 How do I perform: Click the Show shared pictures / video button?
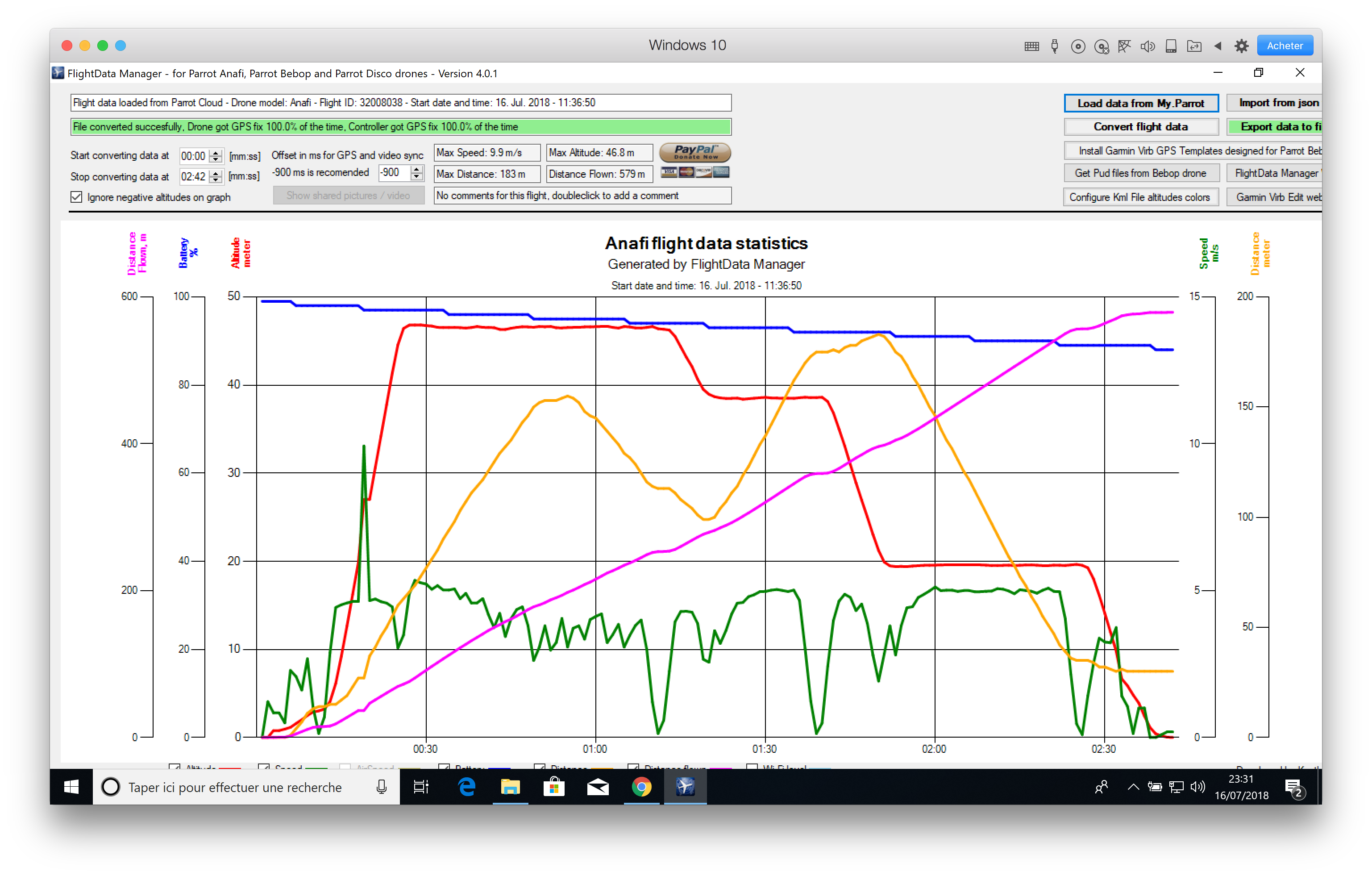(x=349, y=196)
